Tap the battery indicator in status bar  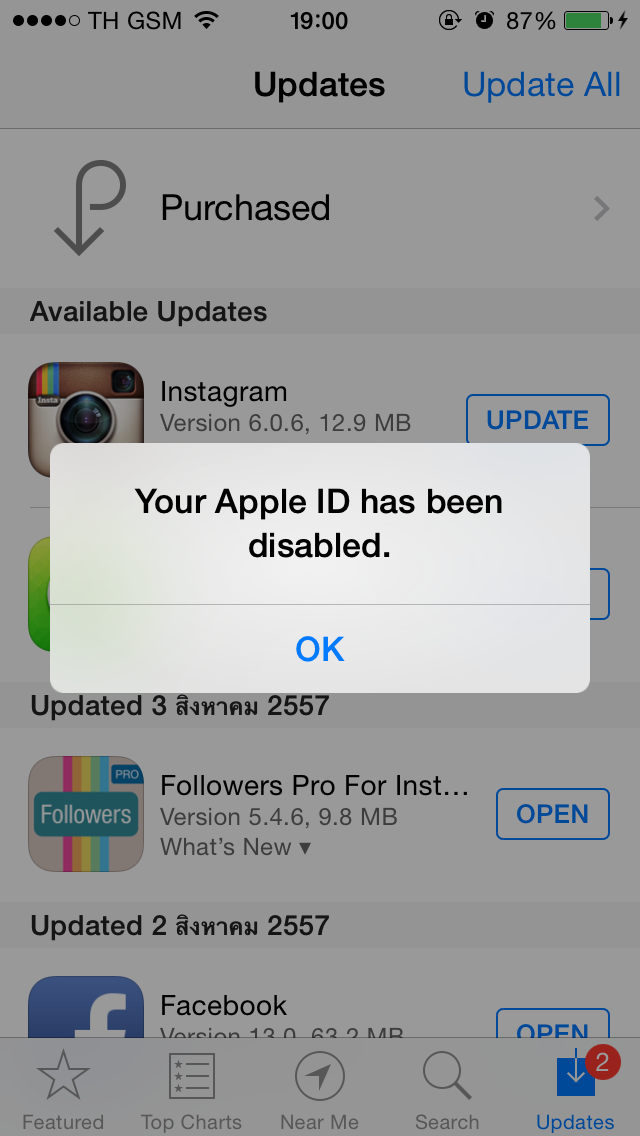pyautogui.click(x=587, y=20)
